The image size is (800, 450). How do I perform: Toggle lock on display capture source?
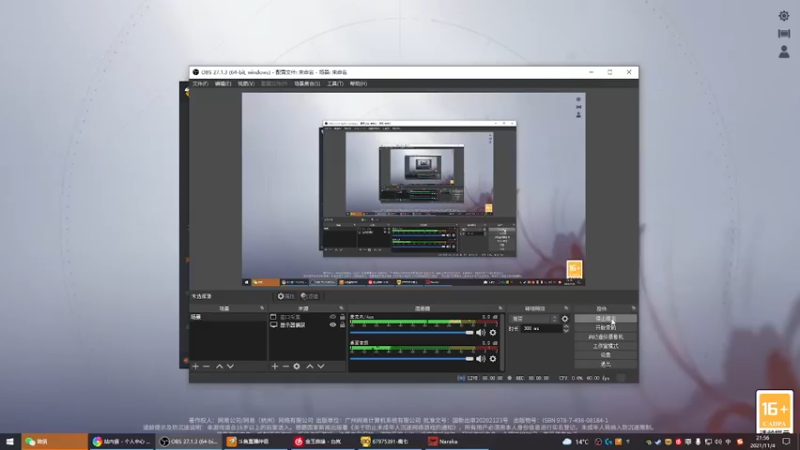pos(342,325)
